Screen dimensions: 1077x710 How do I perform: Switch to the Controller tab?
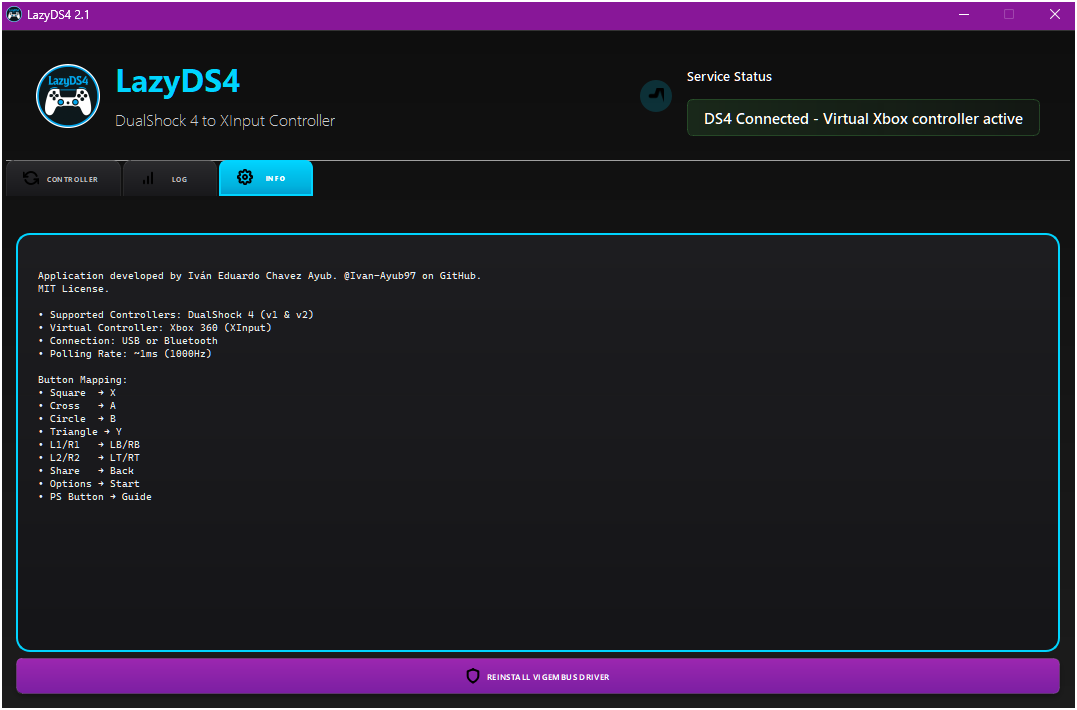coord(63,179)
